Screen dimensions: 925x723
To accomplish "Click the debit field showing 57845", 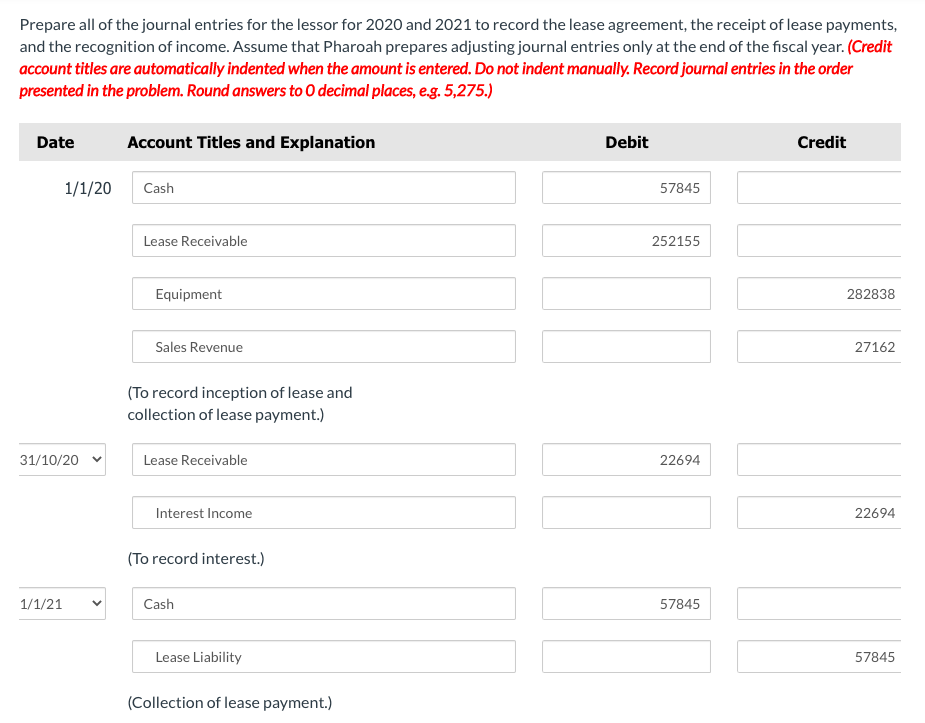I will tap(625, 187).
